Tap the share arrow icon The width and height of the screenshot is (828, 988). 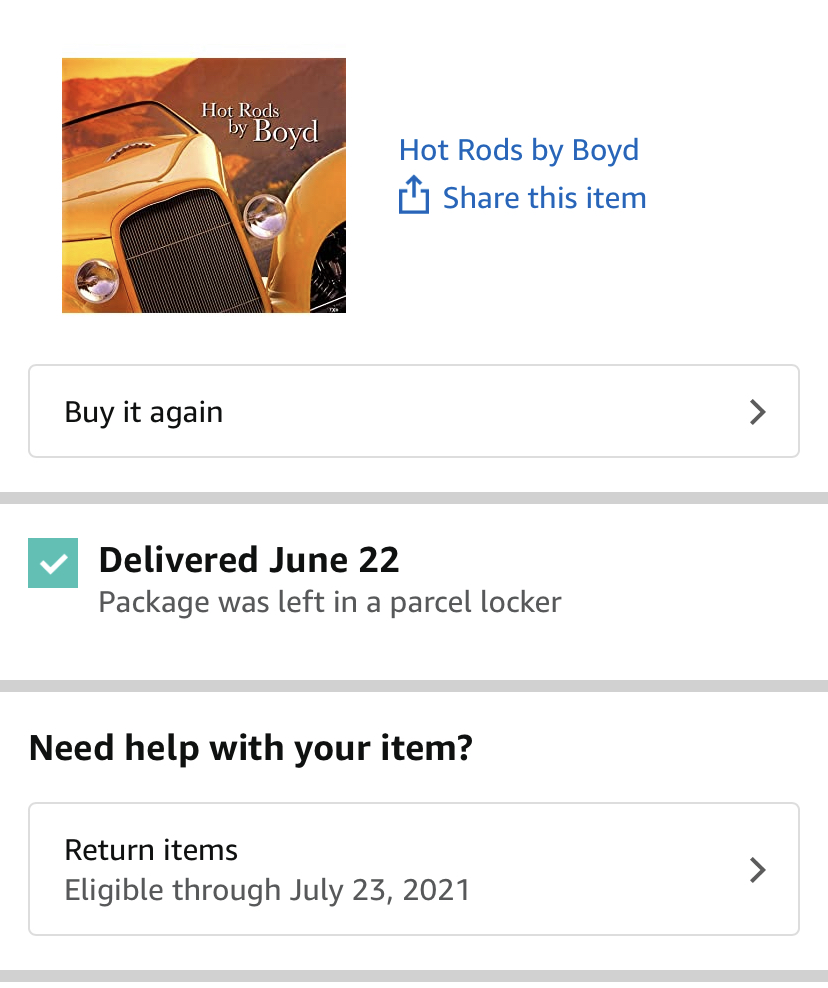pyautogui.click(x=414, y=195)
